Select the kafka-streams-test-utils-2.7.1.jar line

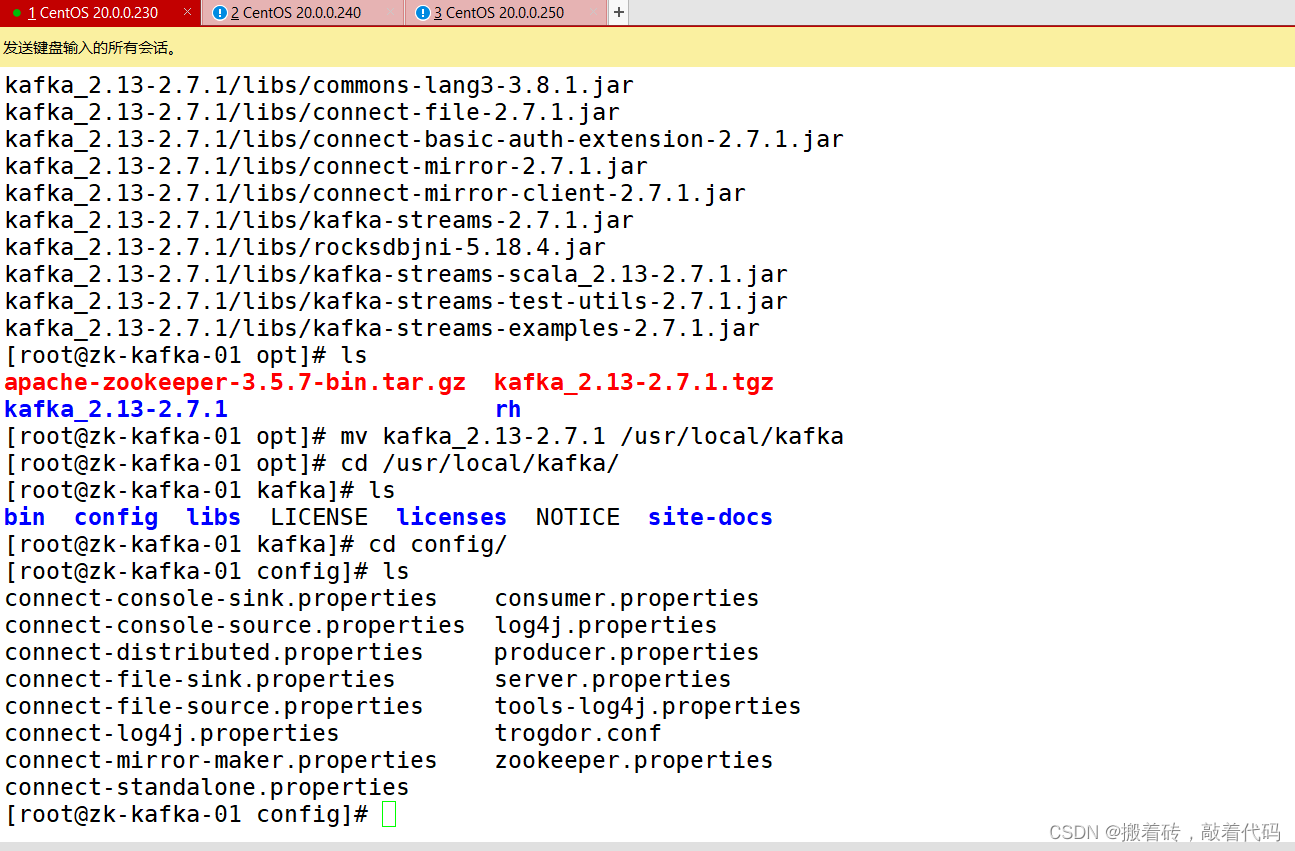click(x=396, y=302)
